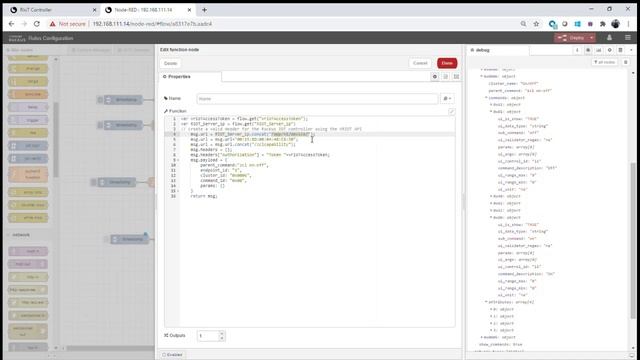Open the dashboard chart sidebar icon

pos(598,50)
